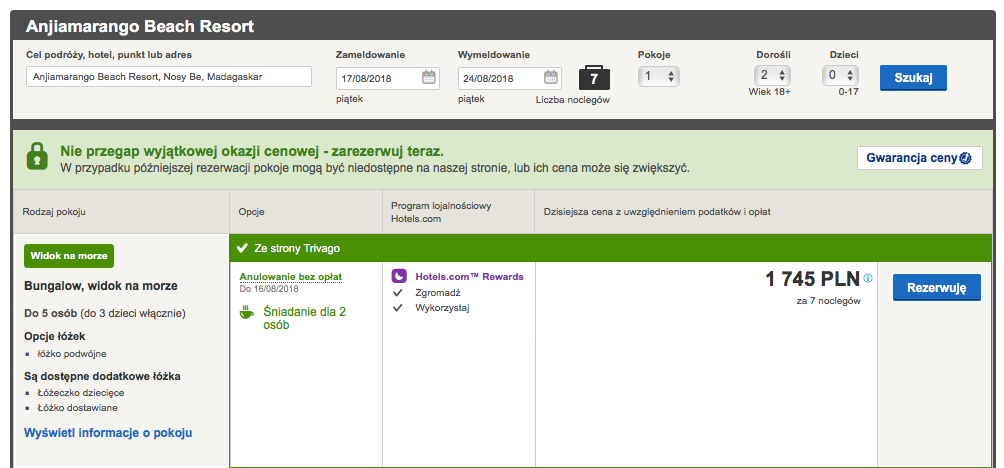Click the Opcje column header
Image resolution: width=1004 pixels, height=468 pixels.
pyautogui.click(x=251, y=211)
